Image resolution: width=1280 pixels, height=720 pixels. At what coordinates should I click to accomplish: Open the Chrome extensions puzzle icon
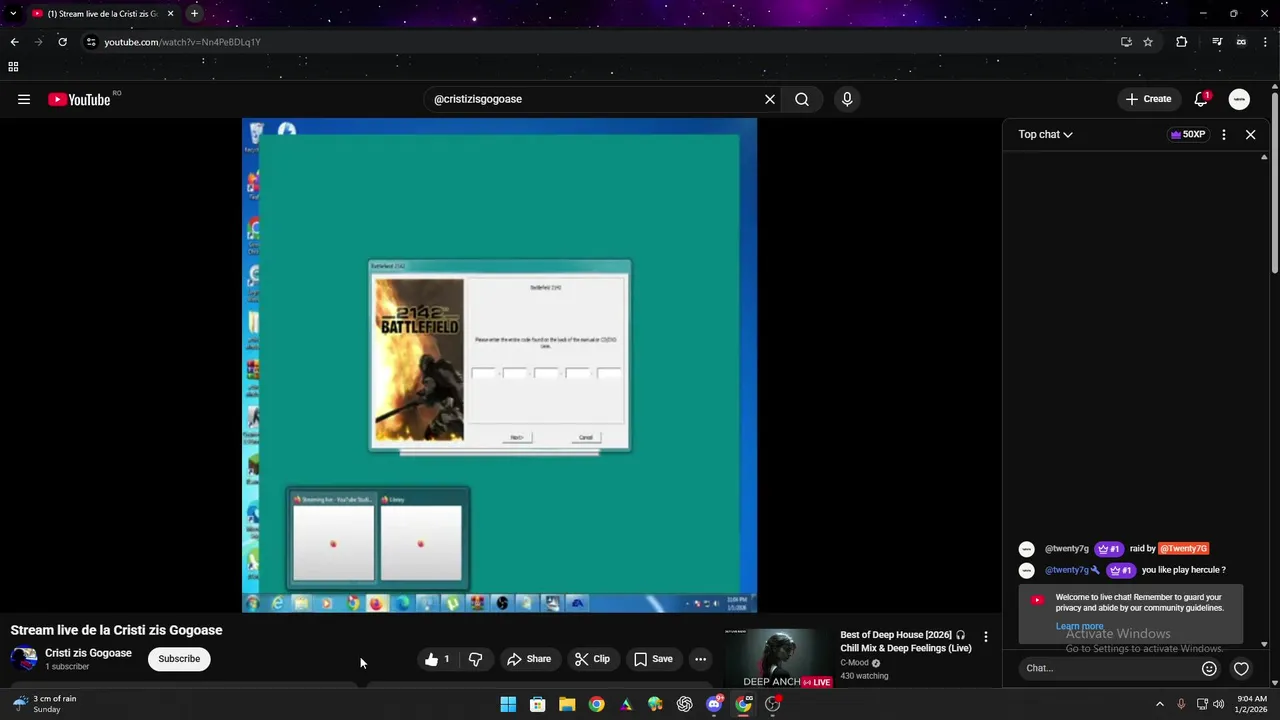[1181, 42]
